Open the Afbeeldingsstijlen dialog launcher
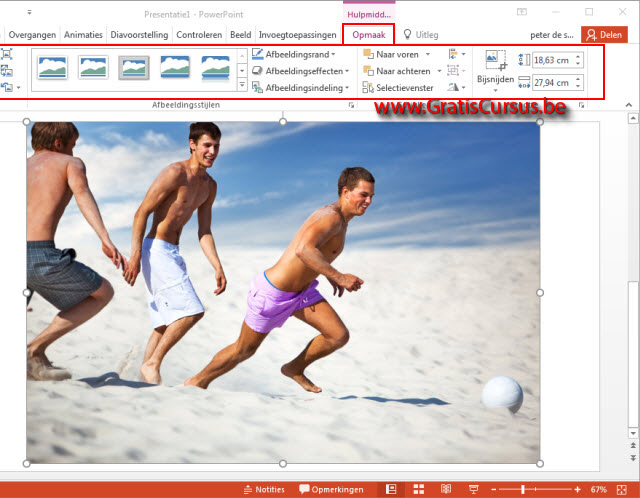The width and height of the screenshot is (640, 498). click(x=351, y=105)
